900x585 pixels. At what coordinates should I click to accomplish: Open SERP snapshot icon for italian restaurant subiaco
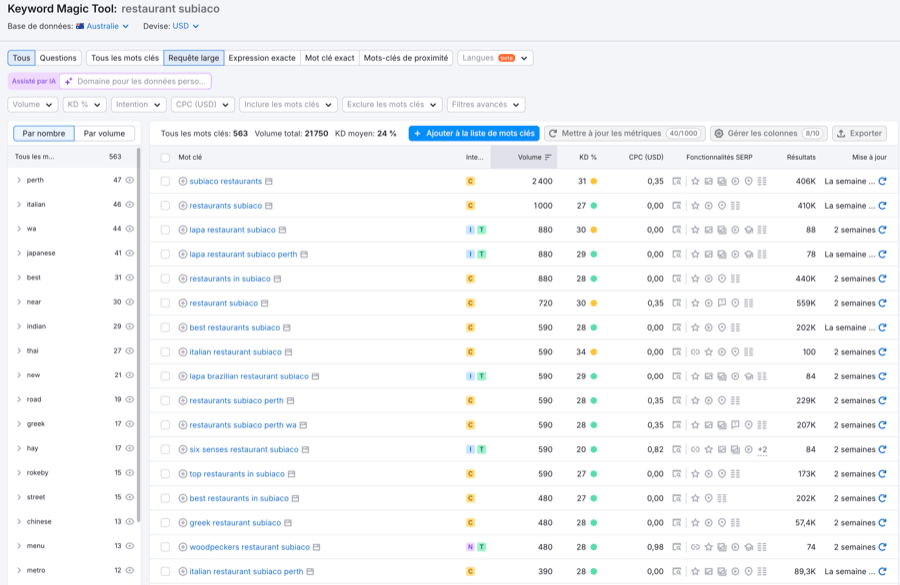[x=288, y=352]
